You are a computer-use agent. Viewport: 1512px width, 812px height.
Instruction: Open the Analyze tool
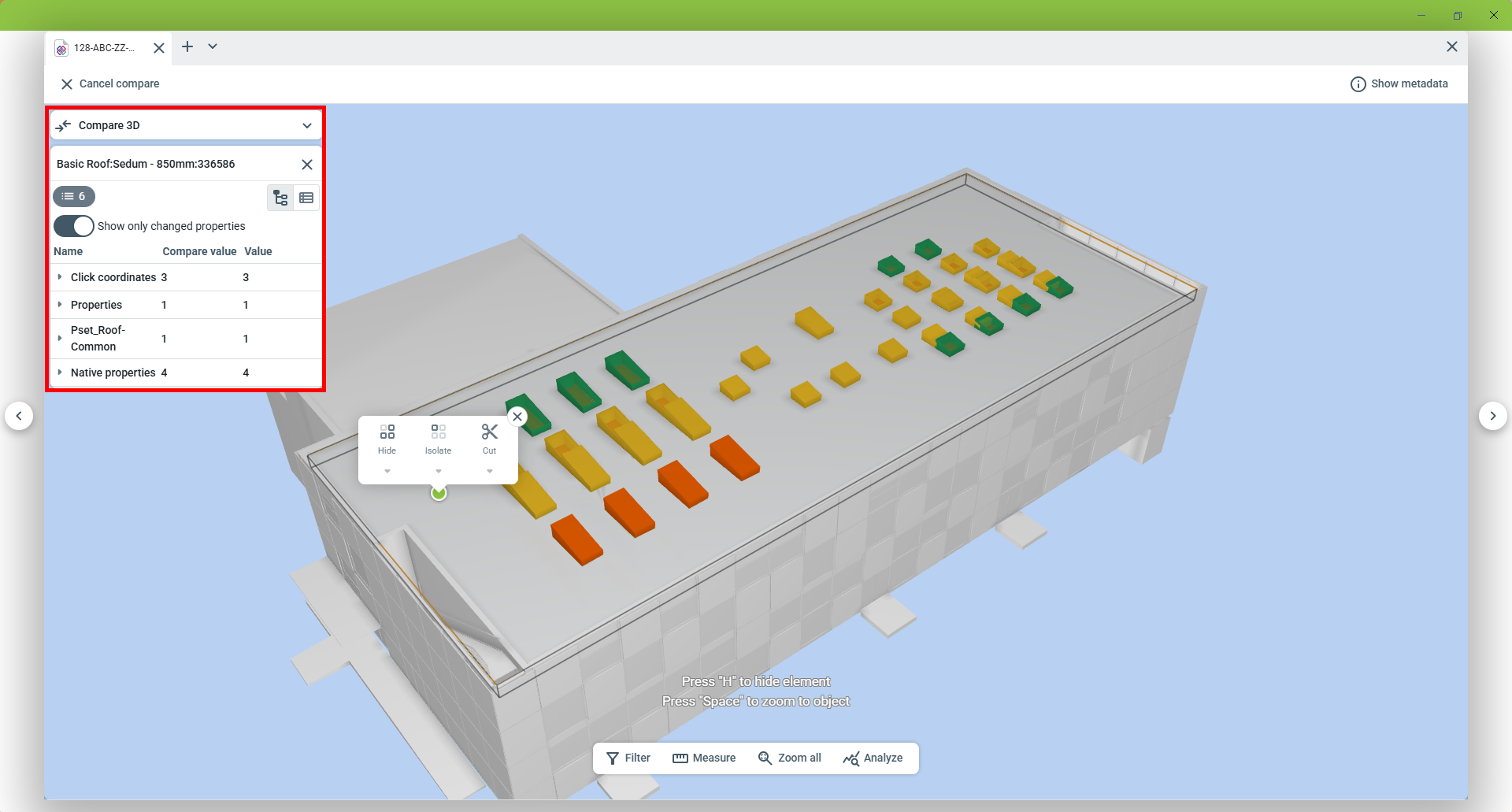pyautogui.click(x=873, y=758)
